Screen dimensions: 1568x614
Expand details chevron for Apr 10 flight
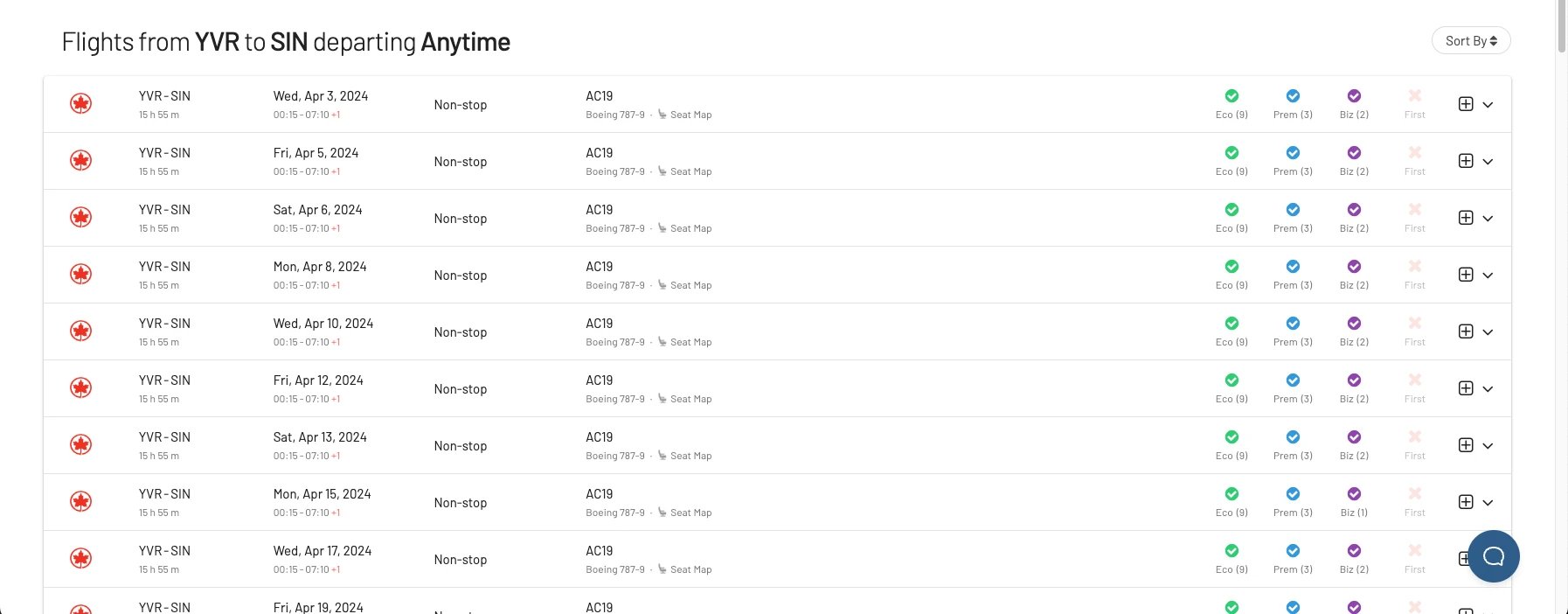click(1488, 332)
